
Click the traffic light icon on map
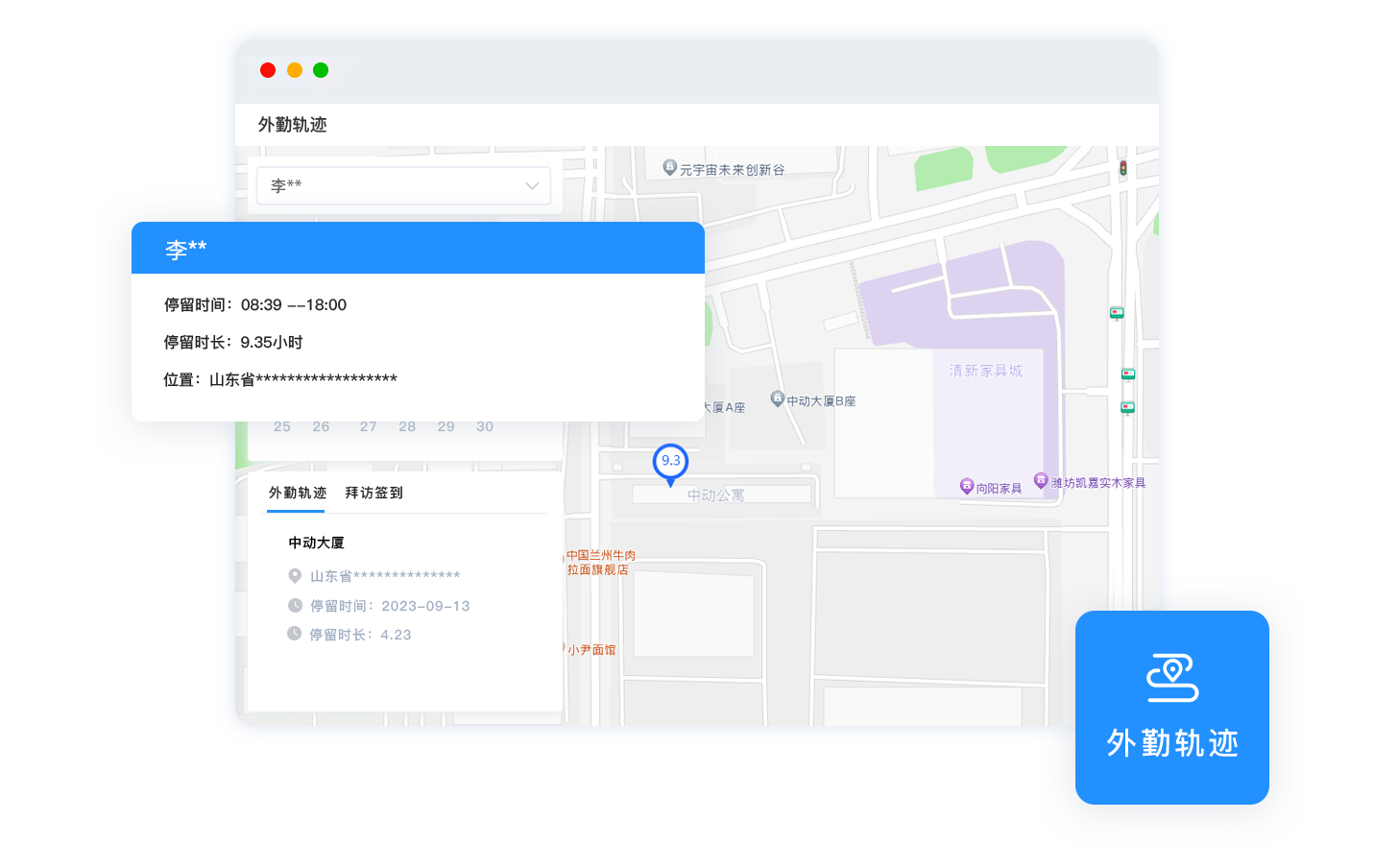pyautogui.click(x=1122, y=169)
